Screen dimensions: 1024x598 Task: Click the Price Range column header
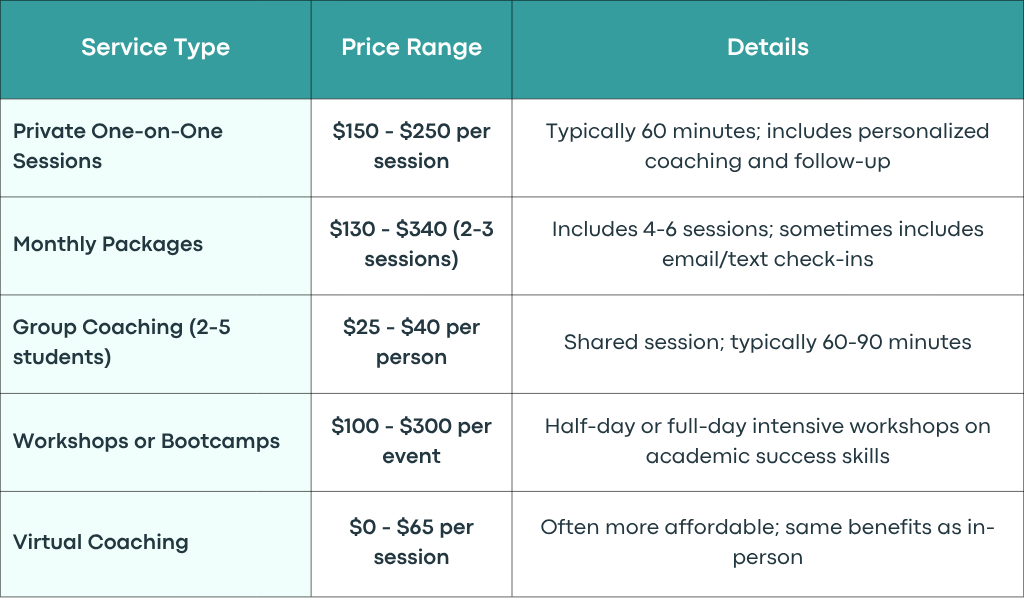coord(411,48)
